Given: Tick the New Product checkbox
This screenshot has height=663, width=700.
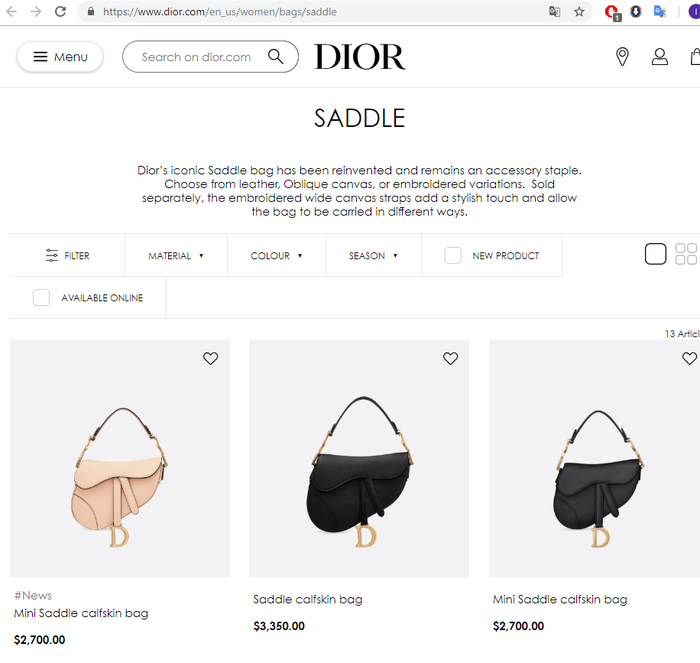Looking at the screenshot, I should pyautogui.click(x=453, y=255).
